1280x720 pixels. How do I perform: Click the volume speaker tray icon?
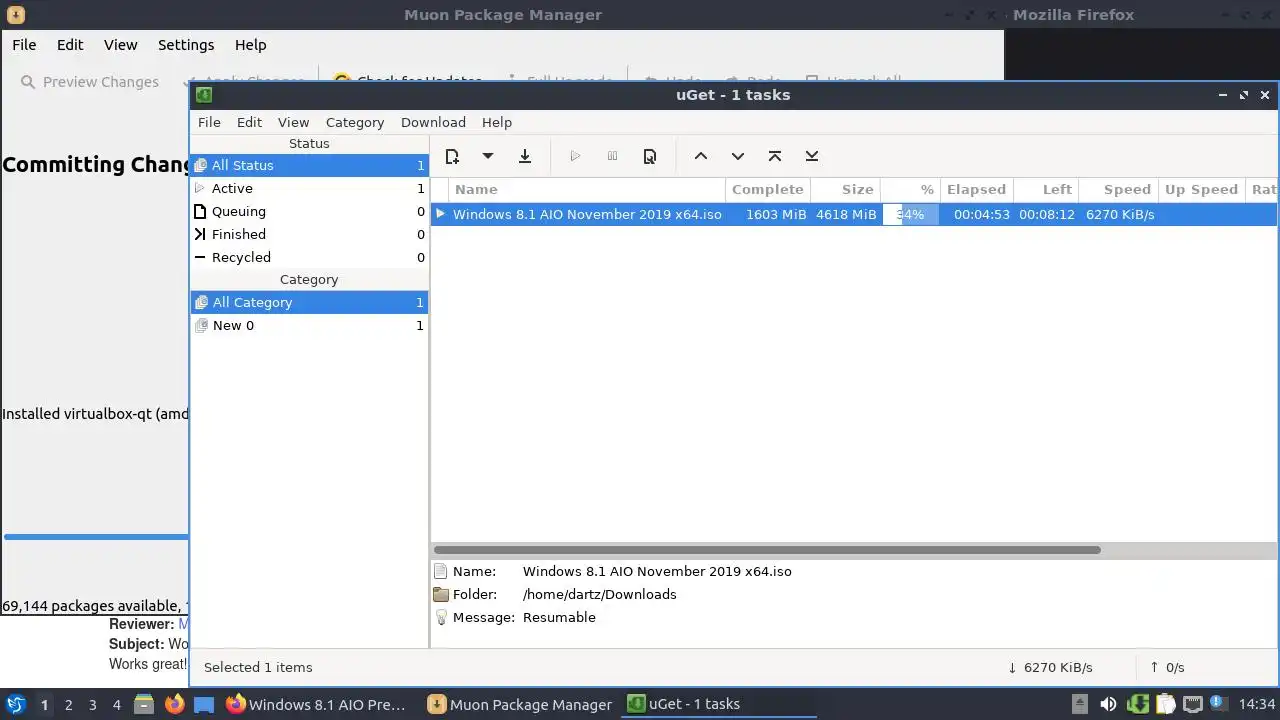click(1108, 704)
